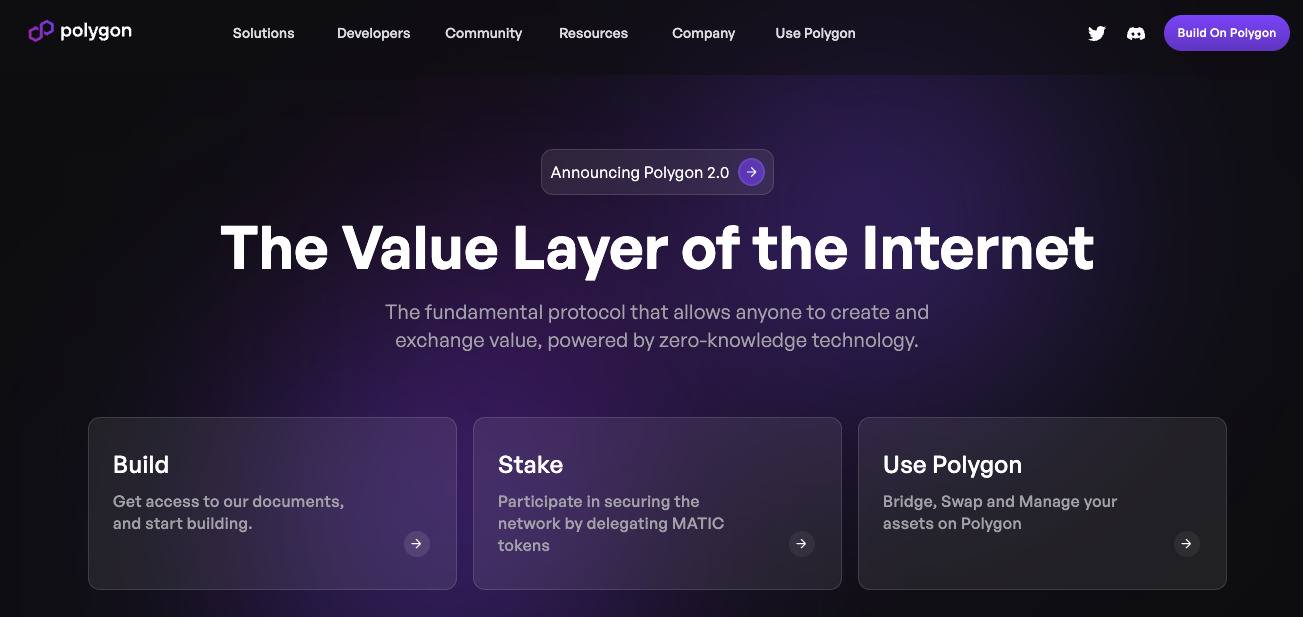Click the Value Layer of the Internet headline
Screen dimensions: 1303x617
click(657, 248)
